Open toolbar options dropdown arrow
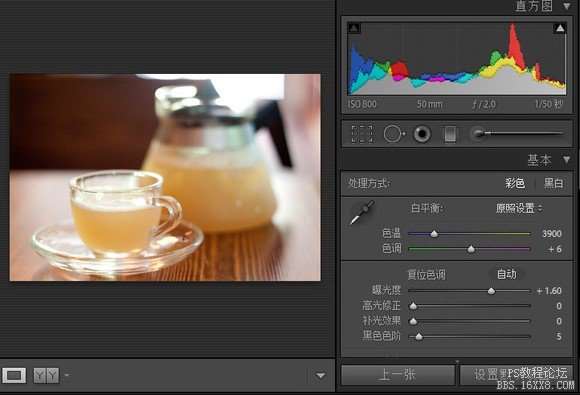The height and width of the screenshot is (395, 580). coord(320,376)
